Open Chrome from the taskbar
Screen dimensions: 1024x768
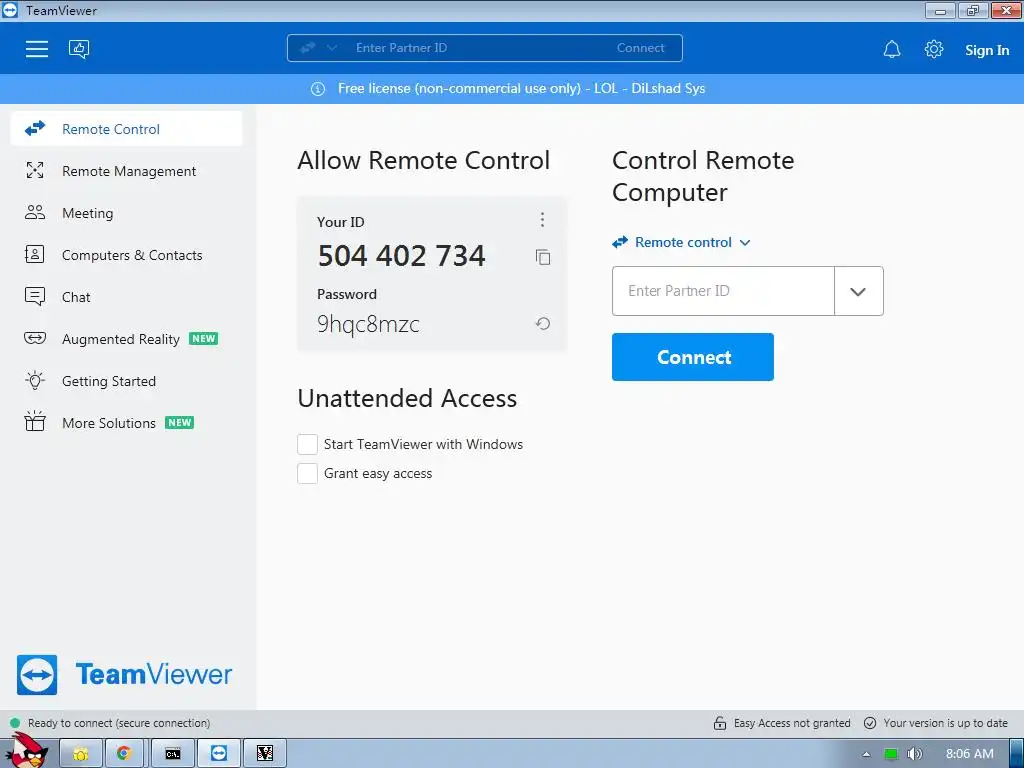click(123, 754)
